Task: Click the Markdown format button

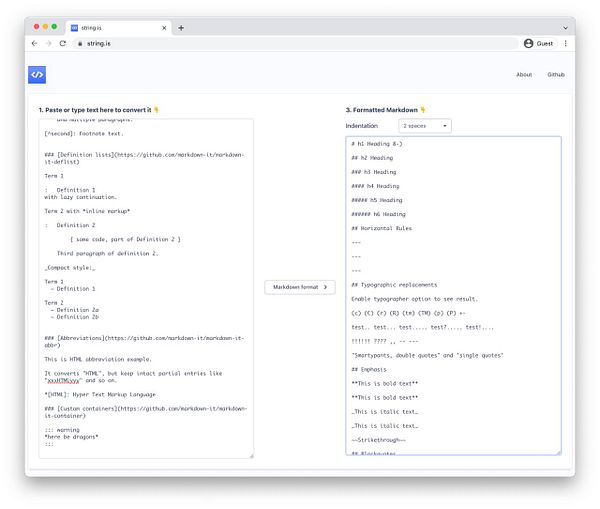Action: click(300, 287)
